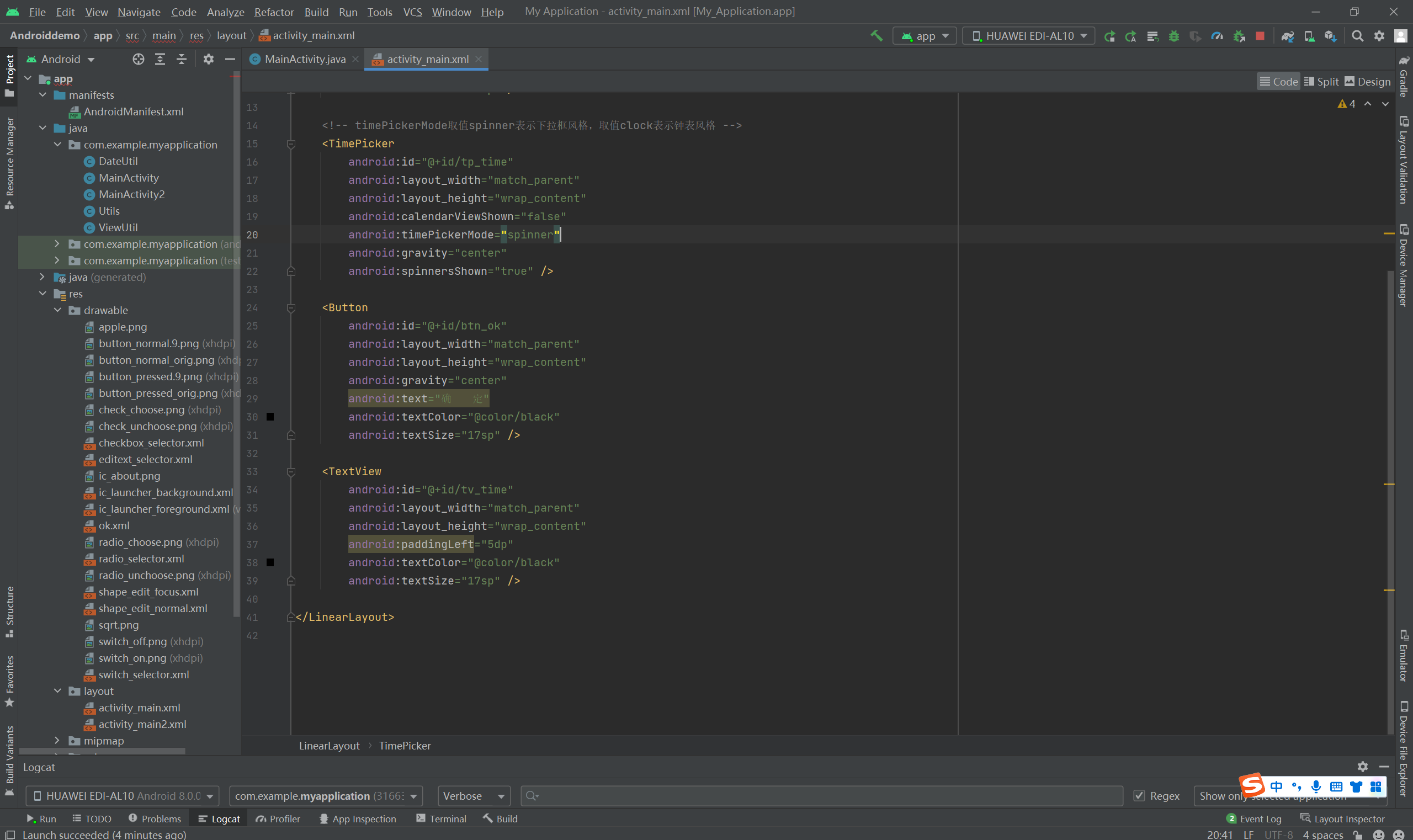The image size is (1413, 840).
Task: Click the Logcat search input field
Action: pyautogui.click(x=821, y=796)
